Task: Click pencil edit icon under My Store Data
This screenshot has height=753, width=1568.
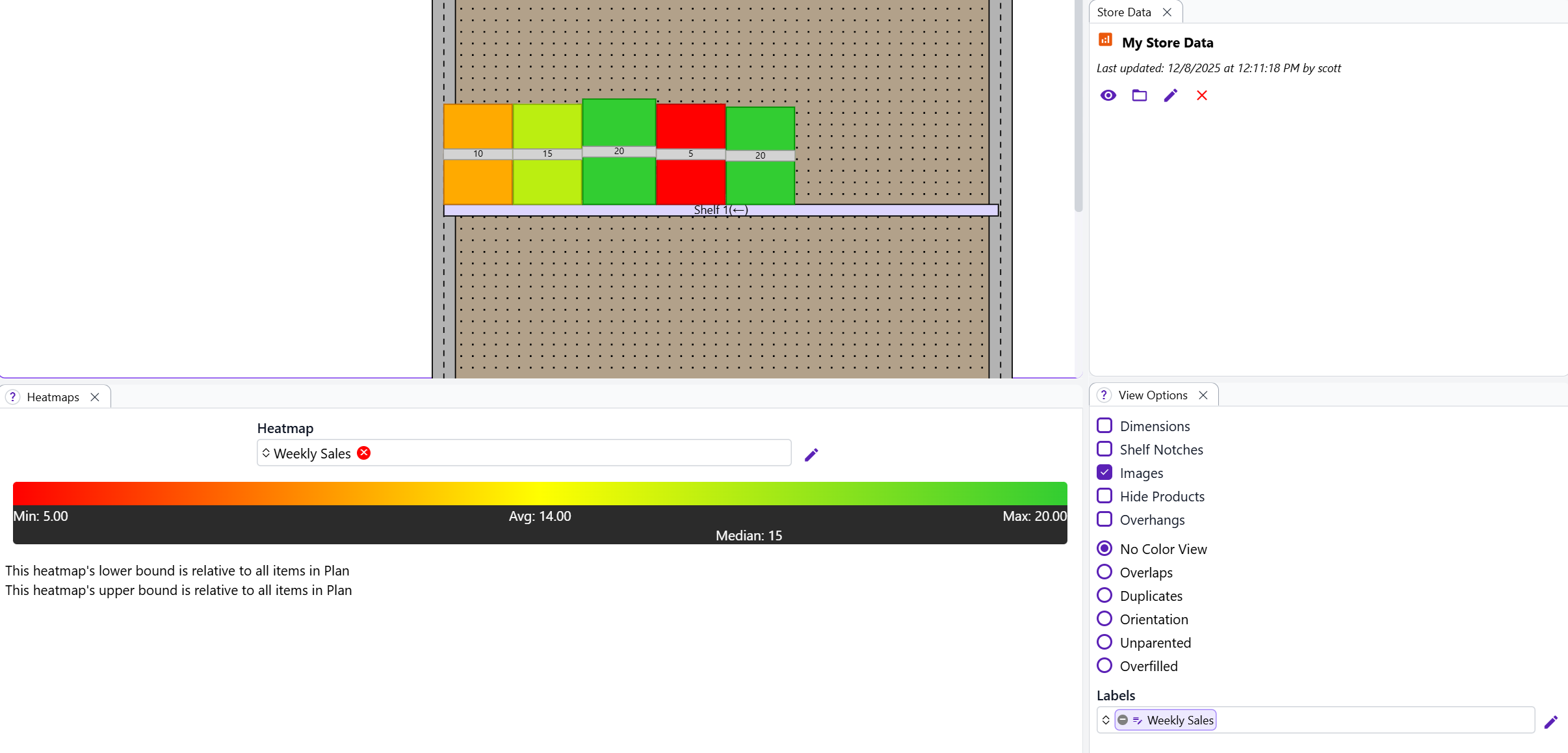Action: pyautogui.click(x=1171, y=96)
